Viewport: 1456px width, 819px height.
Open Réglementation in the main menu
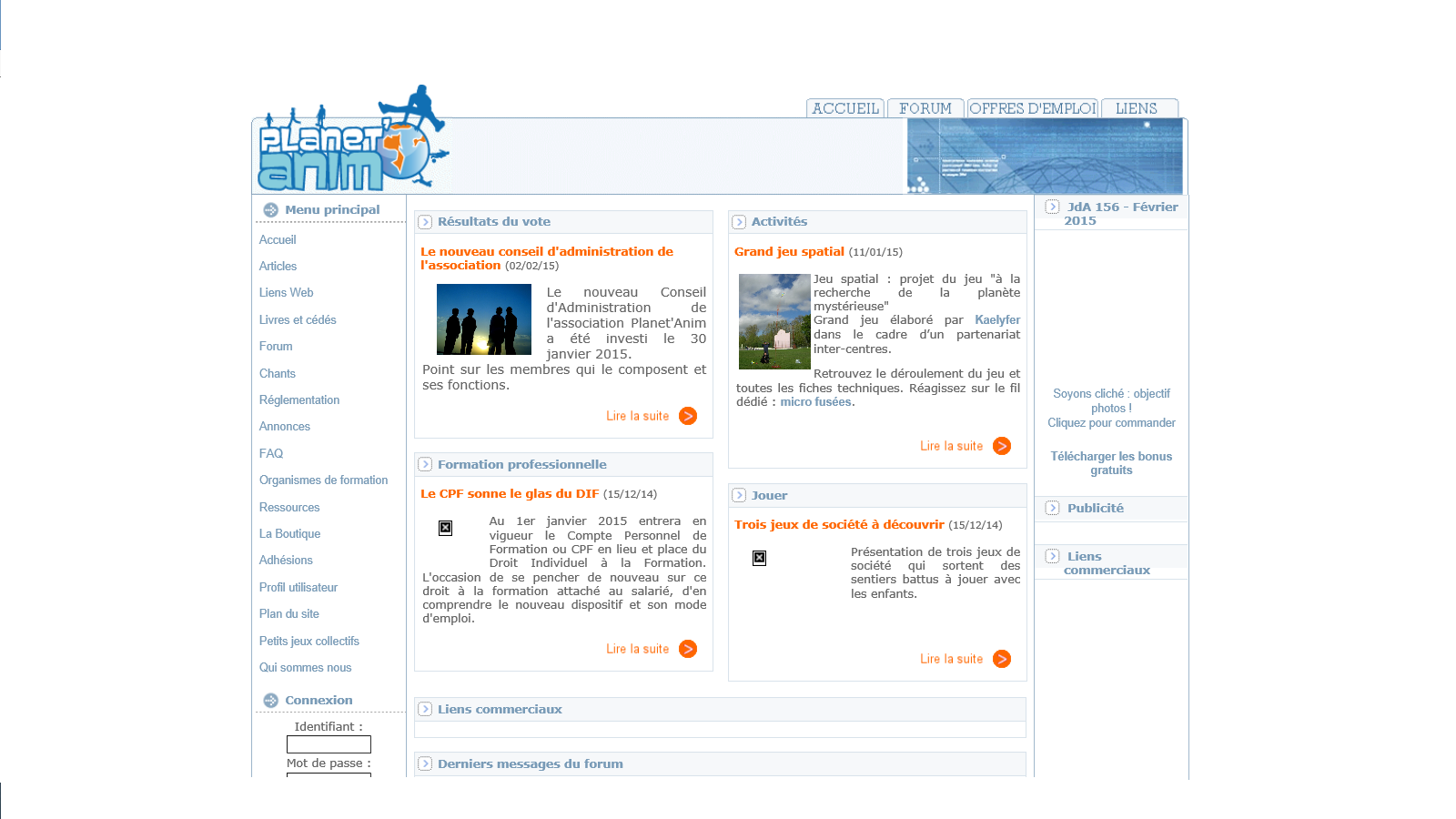tap(299, 400)
